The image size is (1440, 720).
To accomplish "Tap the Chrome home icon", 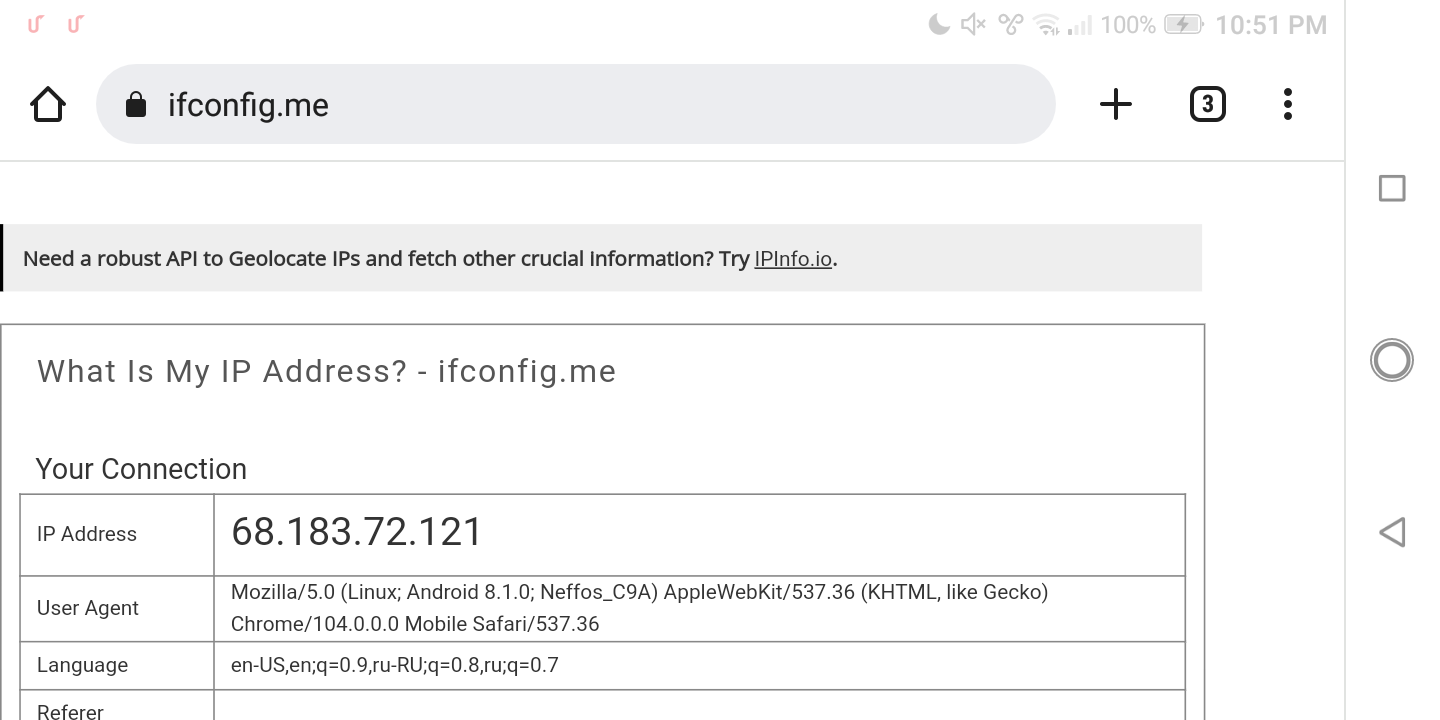I will coord(48,104).
